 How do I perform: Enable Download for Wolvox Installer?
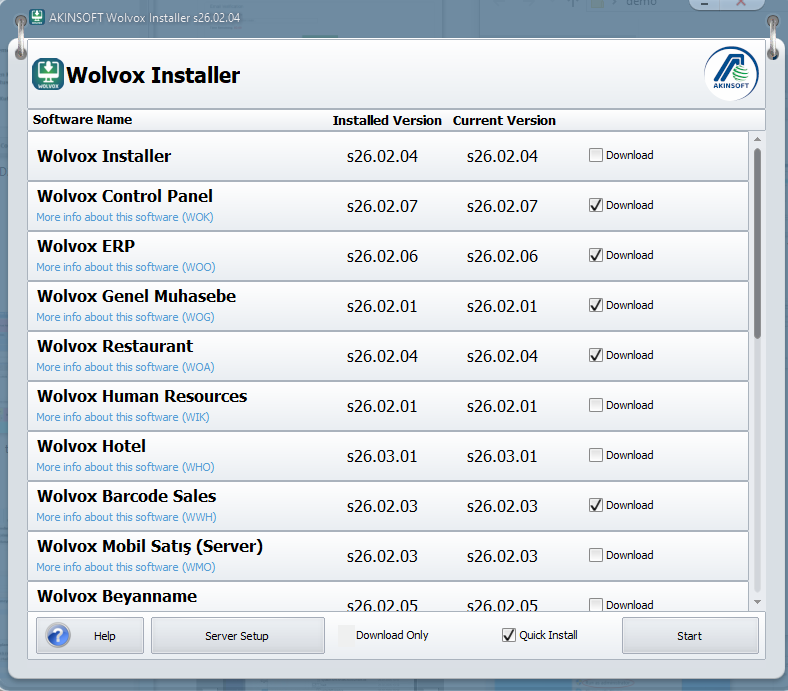tap(596, 155)
